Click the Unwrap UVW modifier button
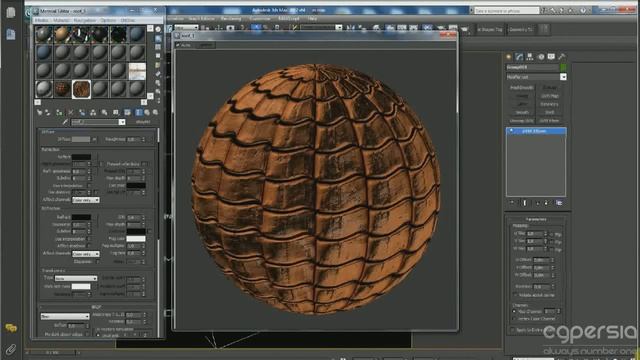The height and width of the screenshot is (360, 640). click(522, 121)
